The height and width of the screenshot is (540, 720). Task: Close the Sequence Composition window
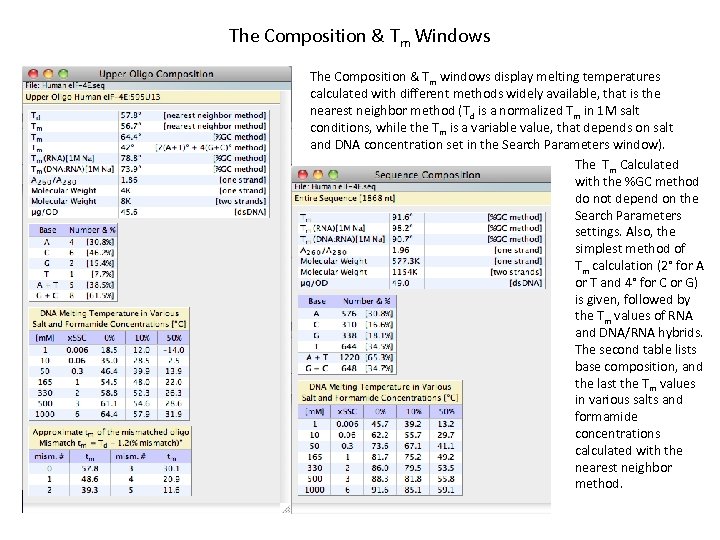click(x=303, y=174)
